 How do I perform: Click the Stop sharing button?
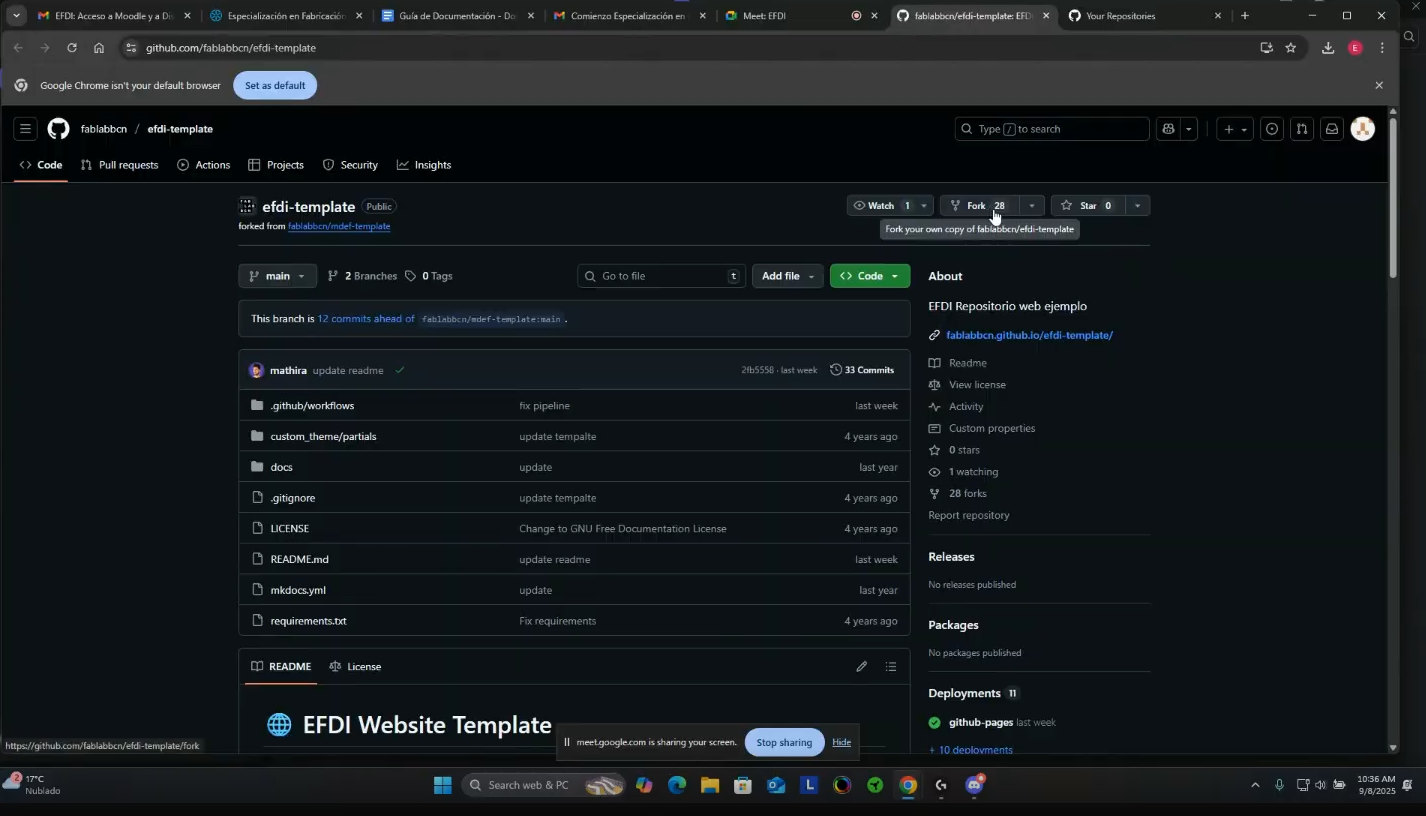784,742
